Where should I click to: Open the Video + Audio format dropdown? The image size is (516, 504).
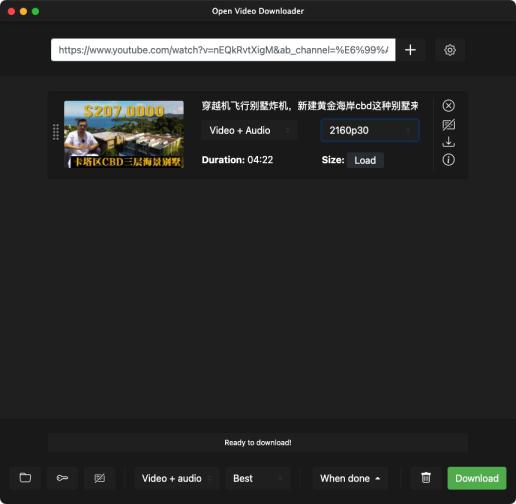(249, 130)
